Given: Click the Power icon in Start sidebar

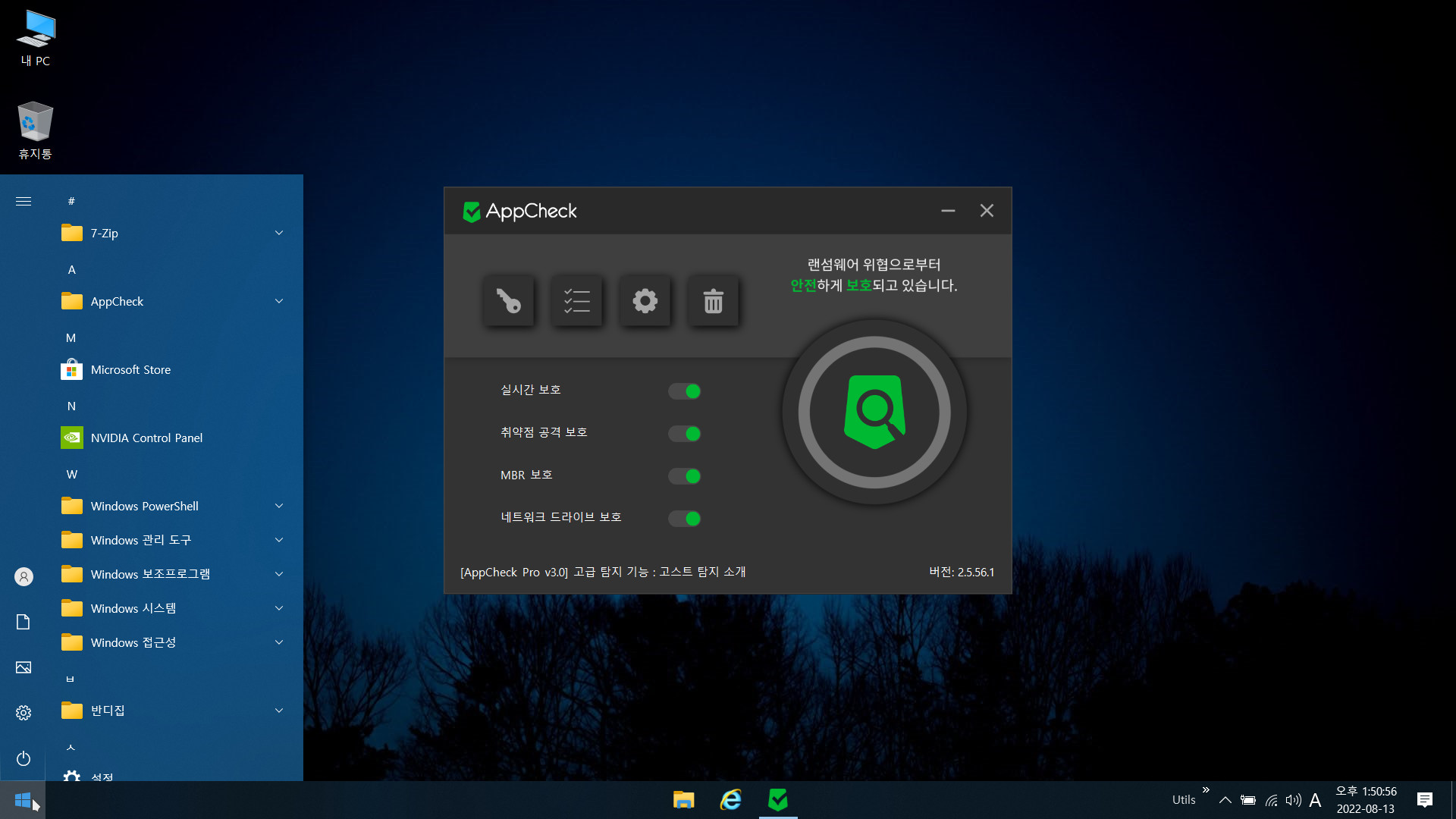Looking at the screenshot, I should (x=24, y=758).
